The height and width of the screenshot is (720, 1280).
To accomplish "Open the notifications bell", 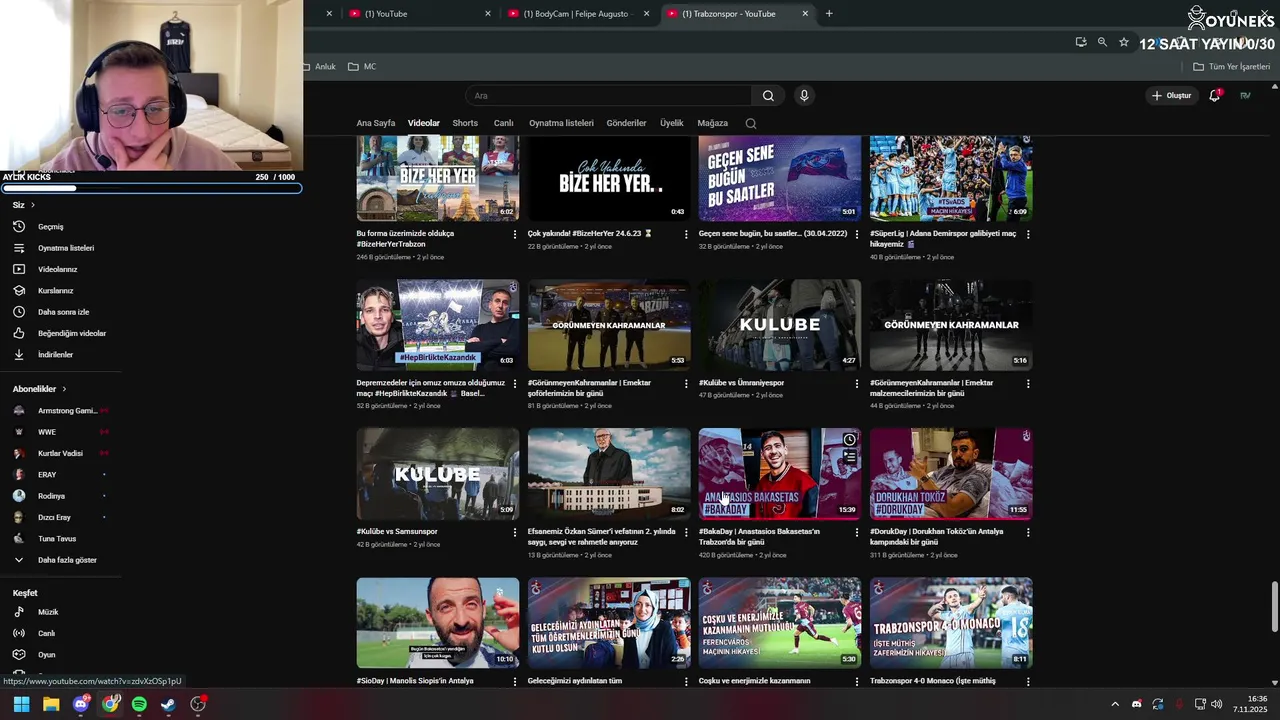I will (x=1215, y=96).
